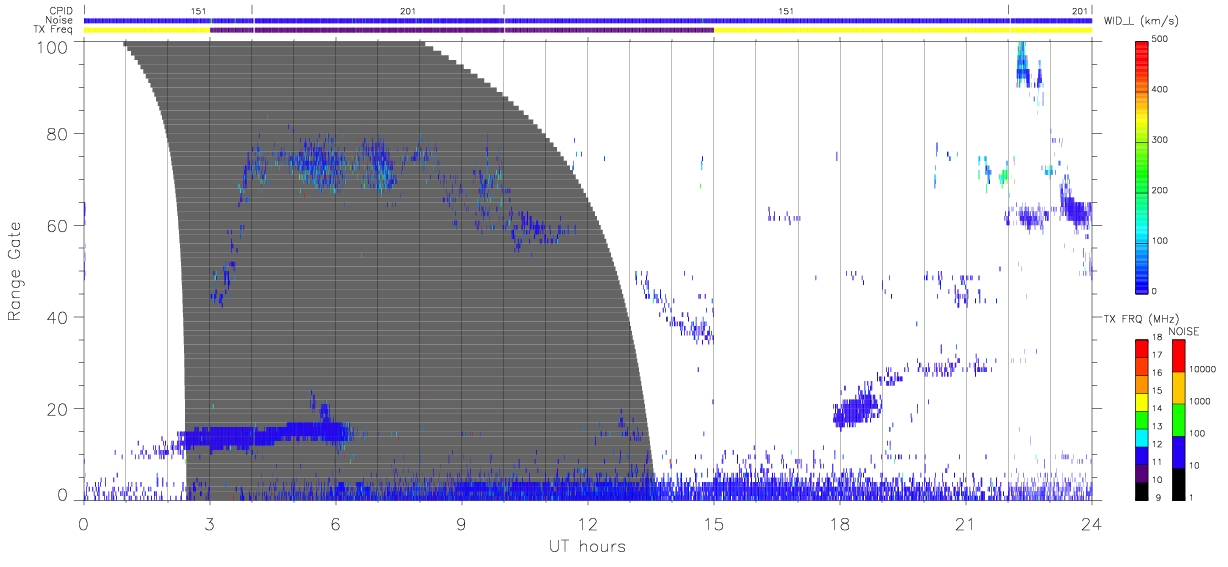Viewport: 1228px width, 567px height.
Task: Click the Noise row label above the plot
Action: [x=61, y=20]
